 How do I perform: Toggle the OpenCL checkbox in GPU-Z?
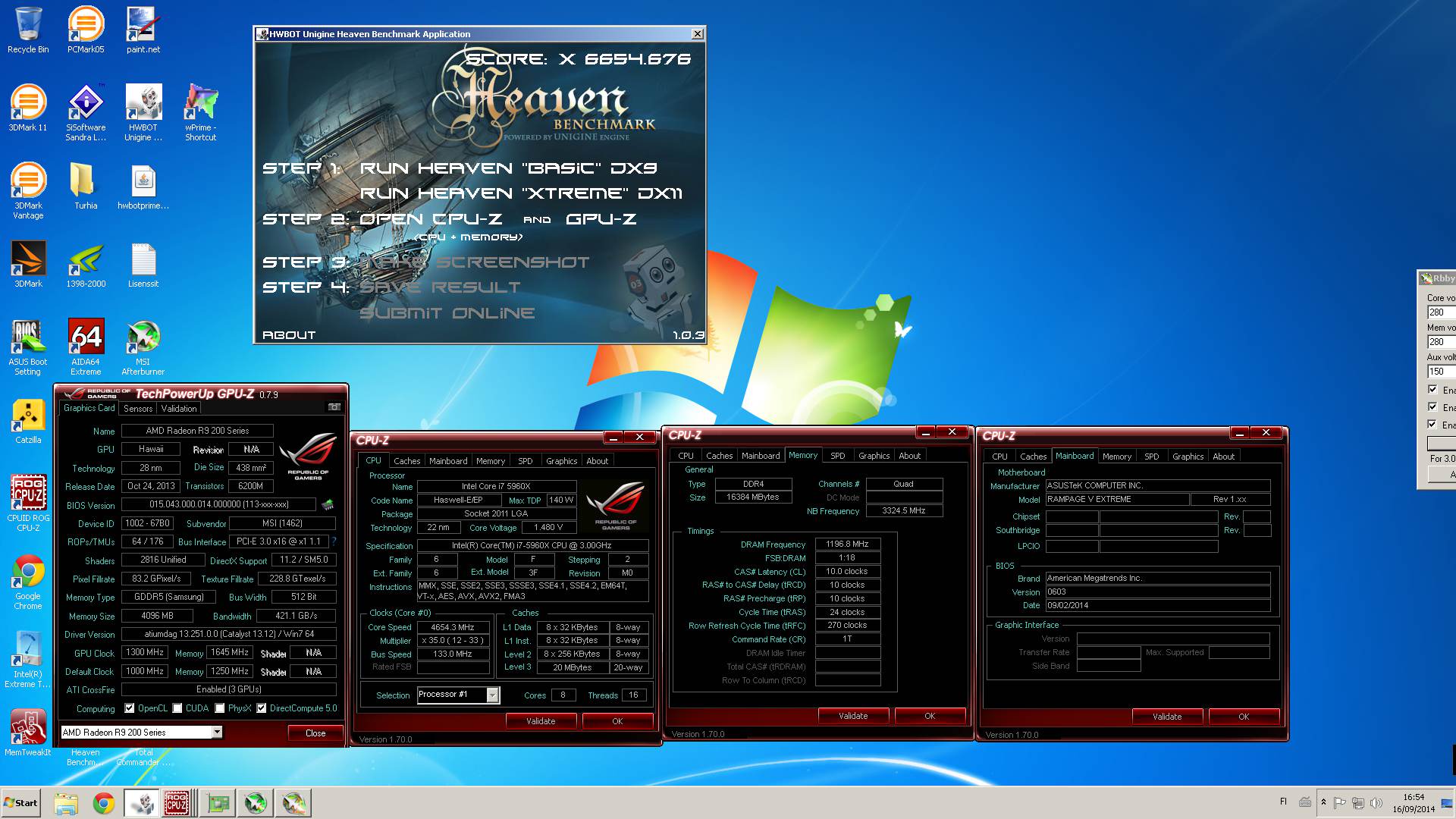coord(130,708)
